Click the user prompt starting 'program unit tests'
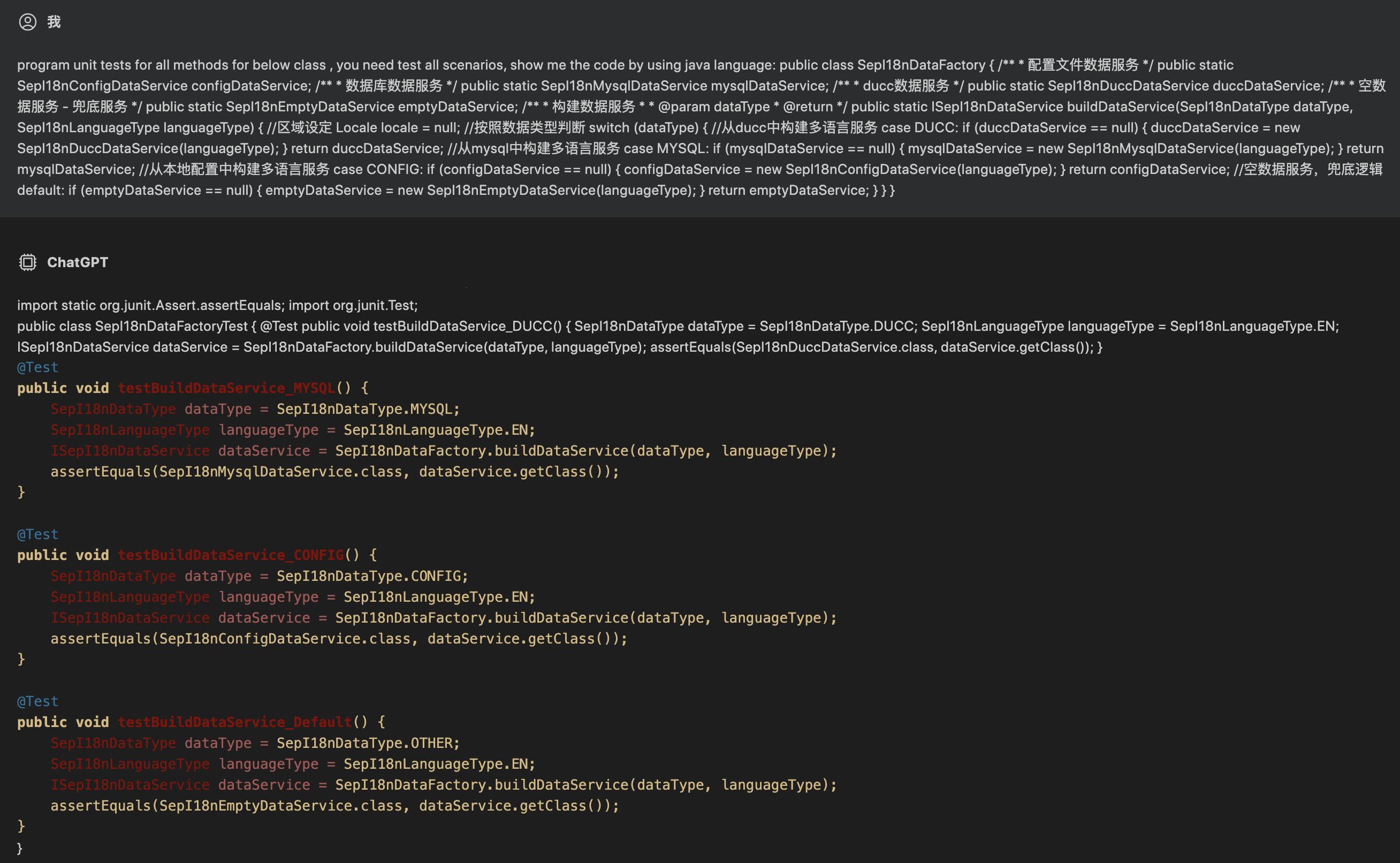The image size is (1400, 863). (x=701, y=127)
